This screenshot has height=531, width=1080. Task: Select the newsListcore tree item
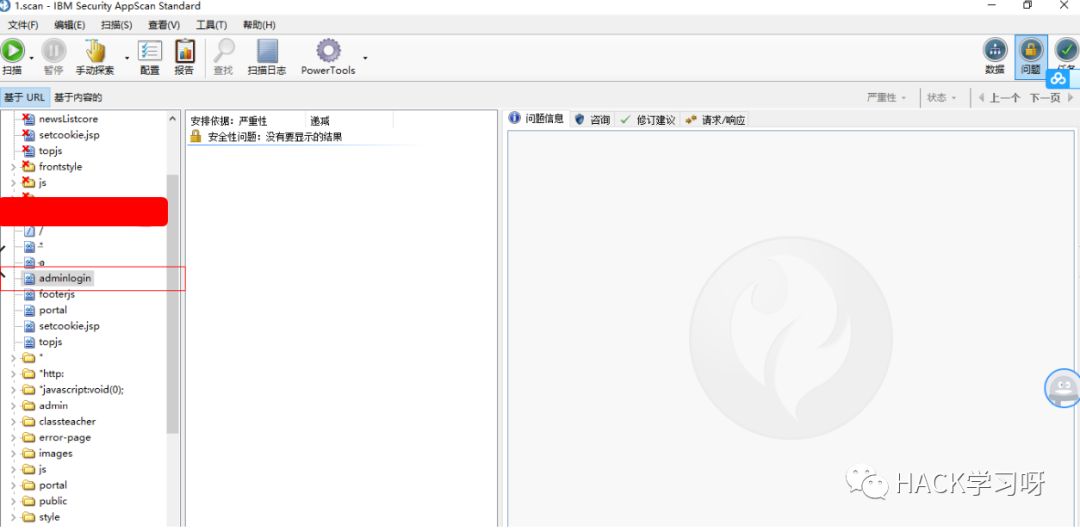[x=68, y=119]
